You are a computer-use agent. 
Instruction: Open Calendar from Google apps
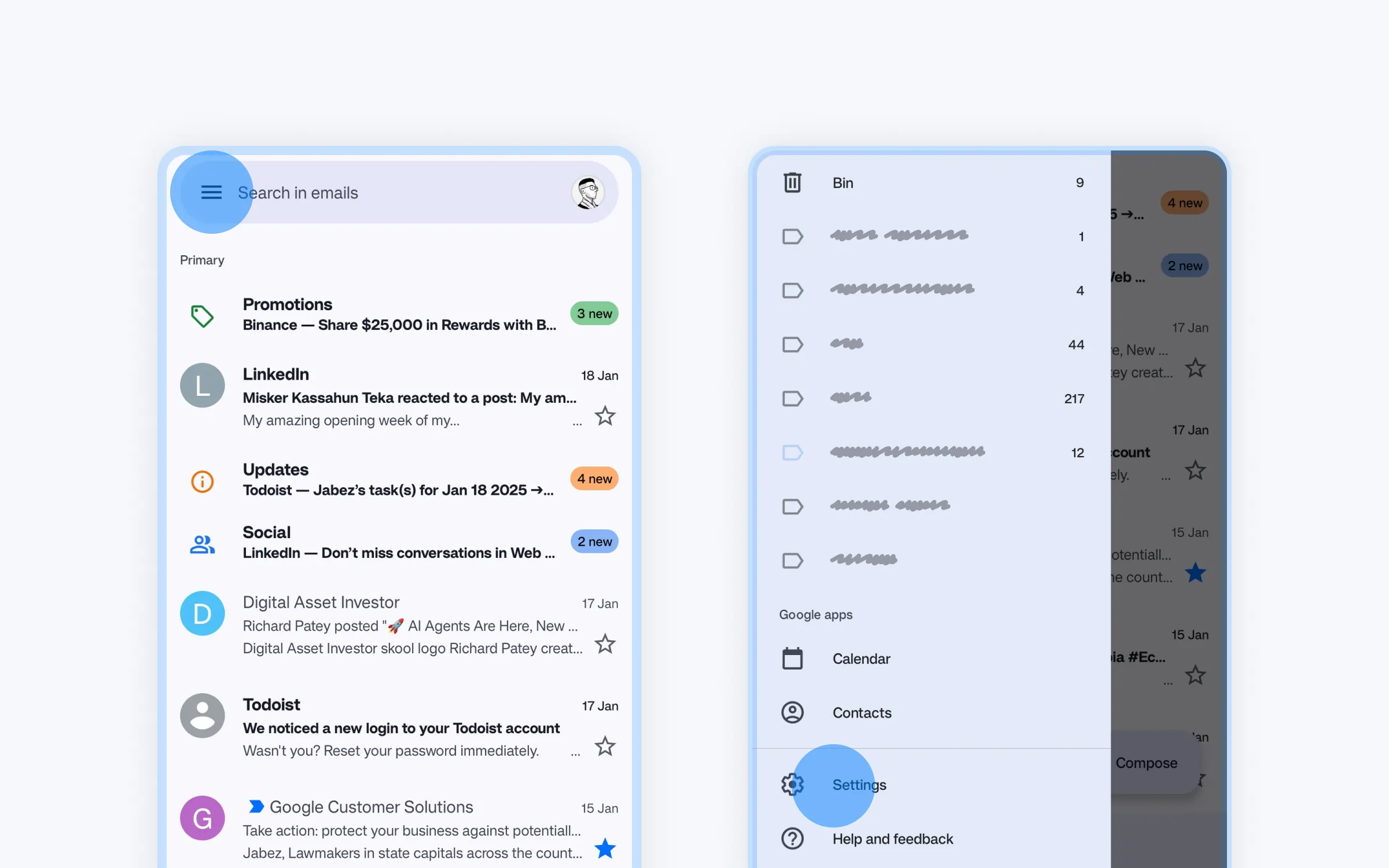coord(932,659)
